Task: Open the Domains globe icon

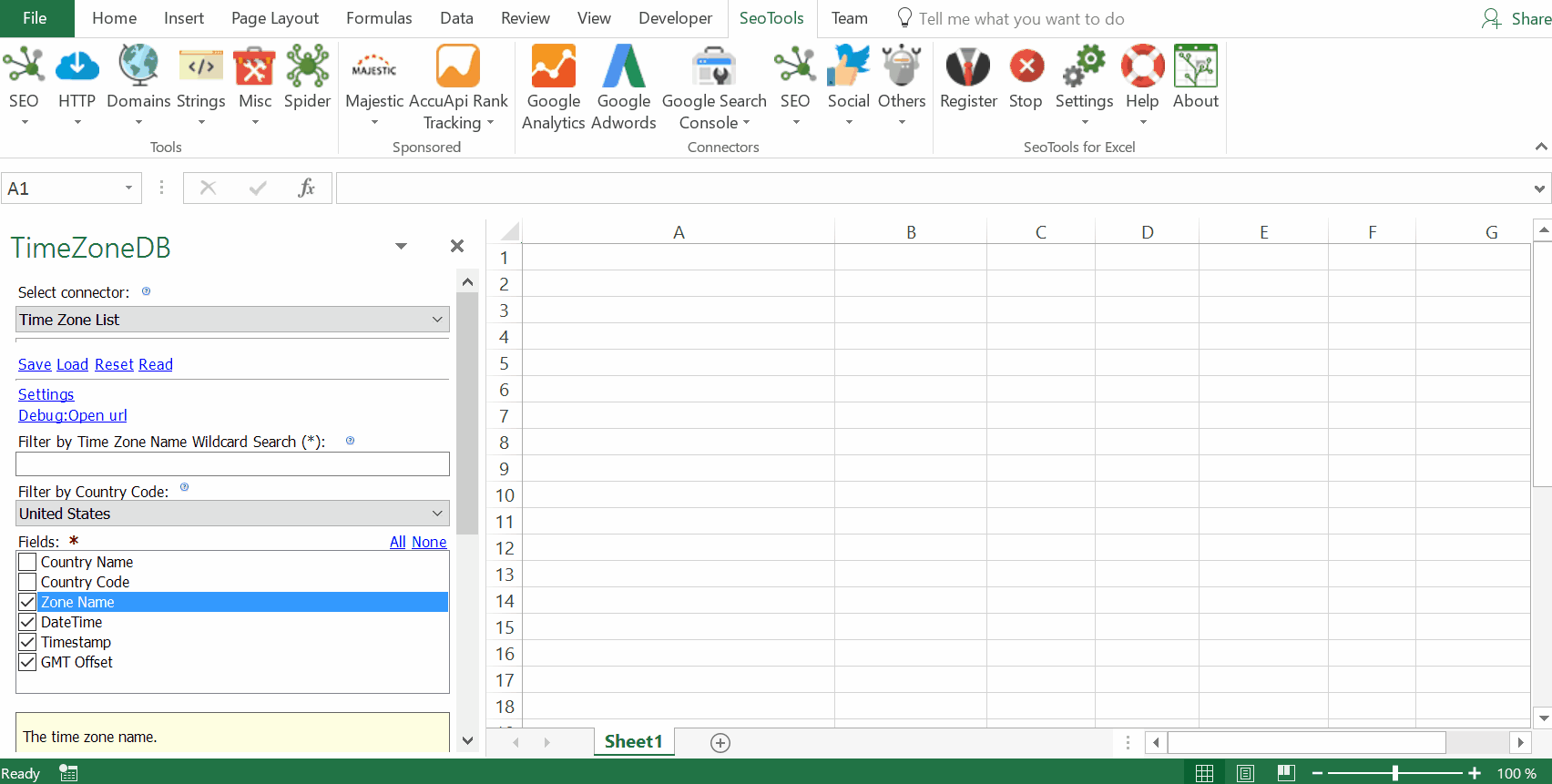Action: [x=138, y=66]
